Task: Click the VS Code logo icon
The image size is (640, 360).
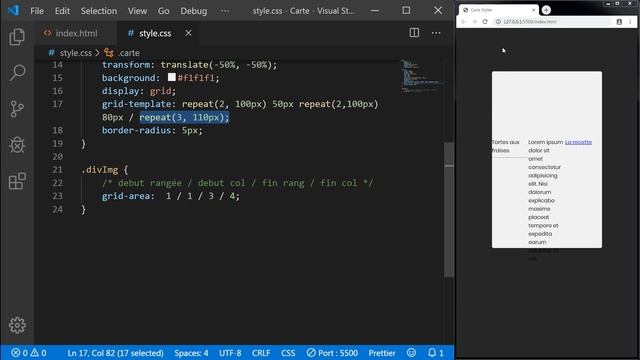Action: (13, 10)
